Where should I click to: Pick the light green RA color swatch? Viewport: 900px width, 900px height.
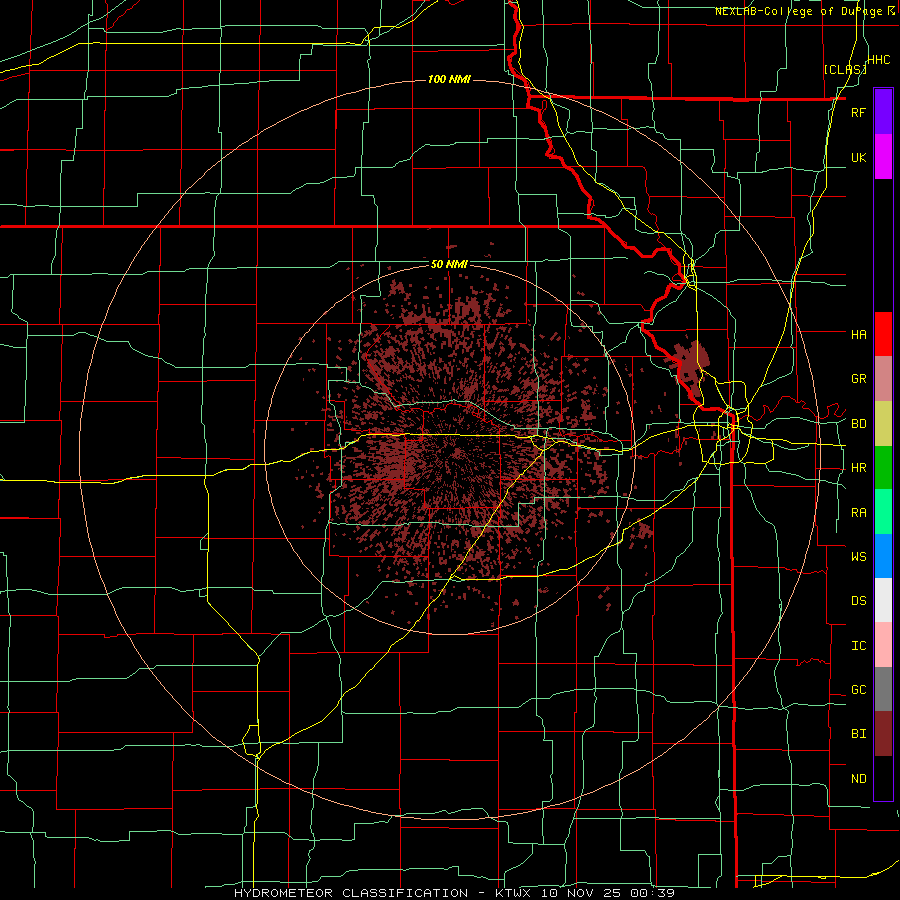tap(883, 512)
